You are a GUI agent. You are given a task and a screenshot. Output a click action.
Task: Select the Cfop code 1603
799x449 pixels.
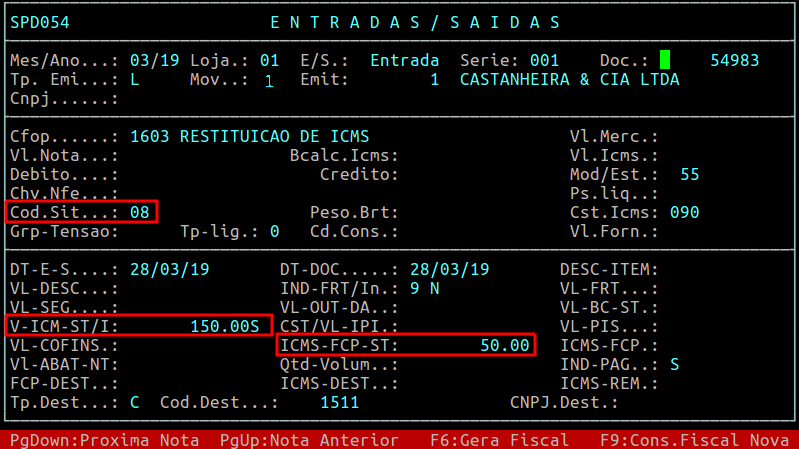tap(149, 136)
